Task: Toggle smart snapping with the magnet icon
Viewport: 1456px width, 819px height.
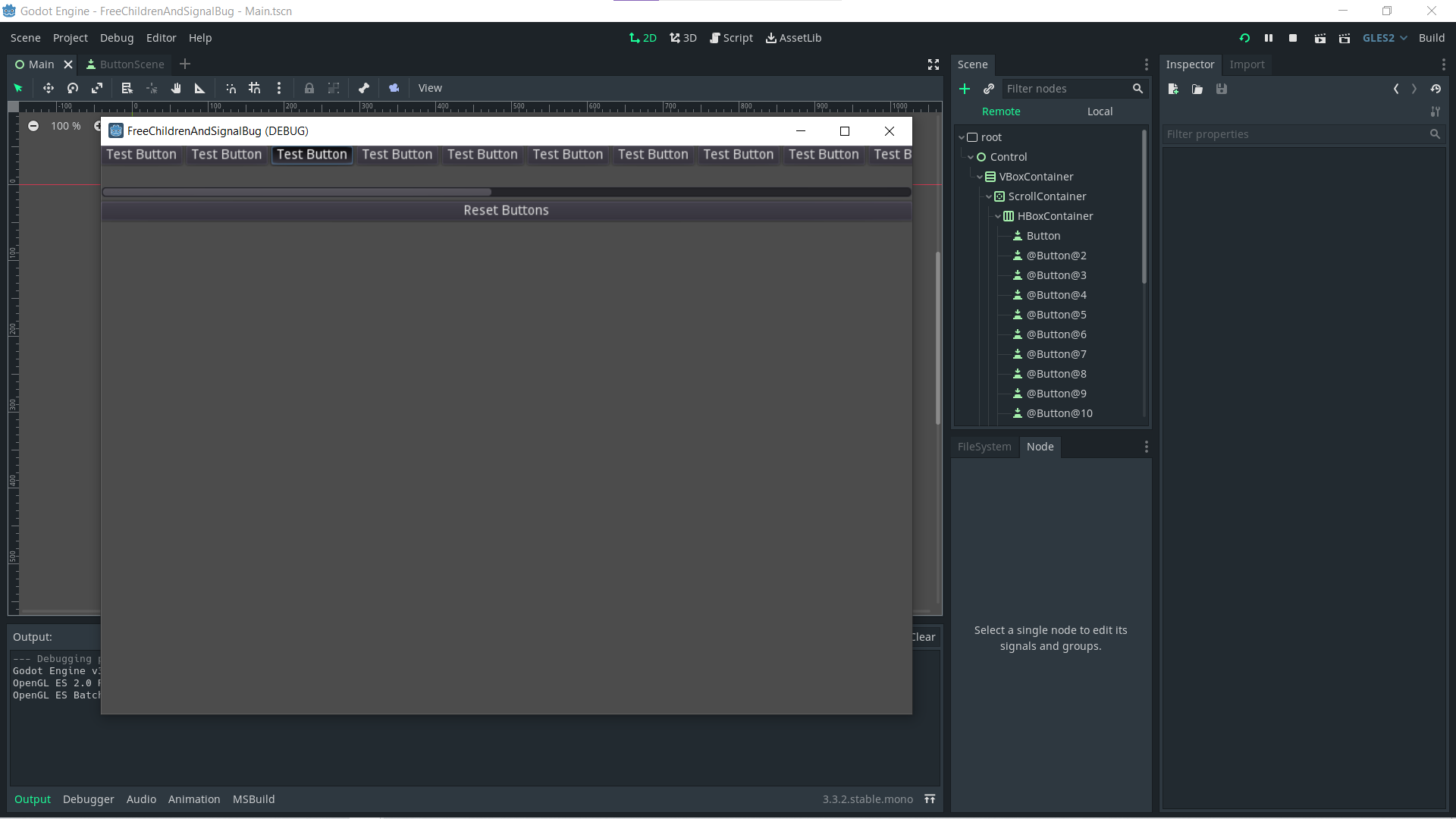Action: (x=231, y=88)
